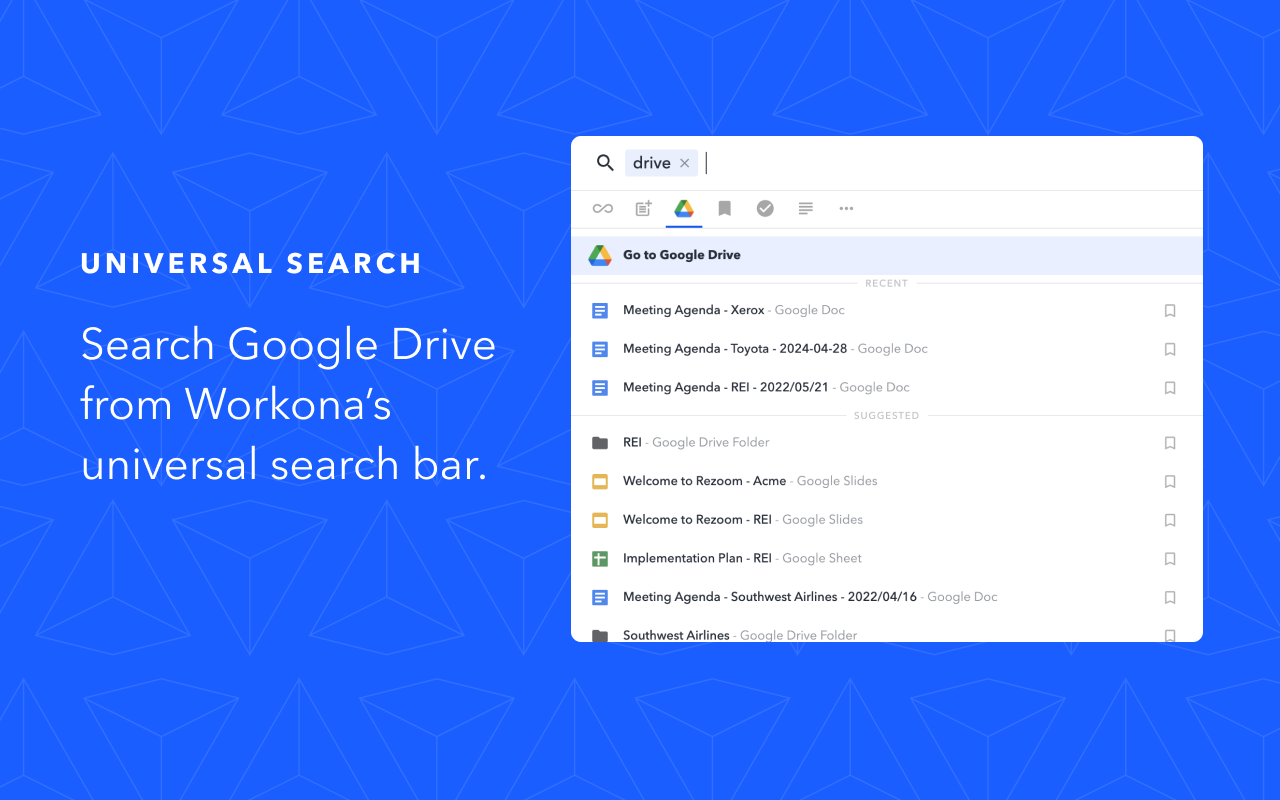1280x800 pixels.
Task: Click the Google Drive logo in highlighted row
Action: [x=600, y=255]
